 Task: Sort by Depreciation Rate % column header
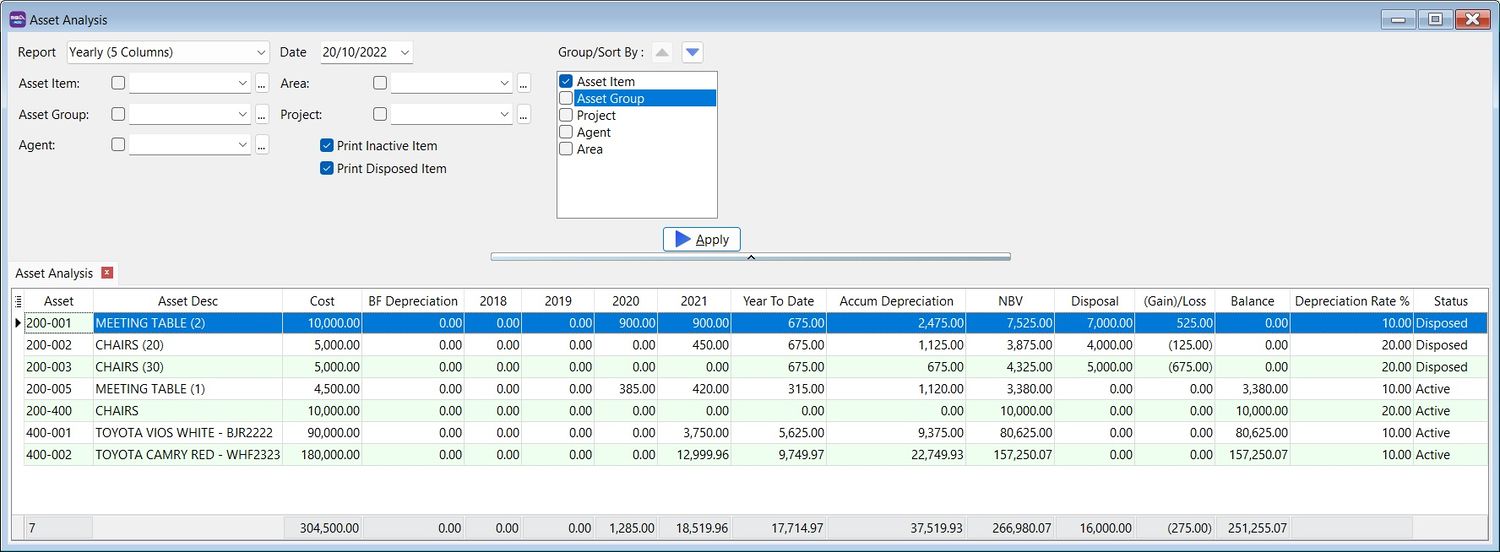(x=1351, y=301)
